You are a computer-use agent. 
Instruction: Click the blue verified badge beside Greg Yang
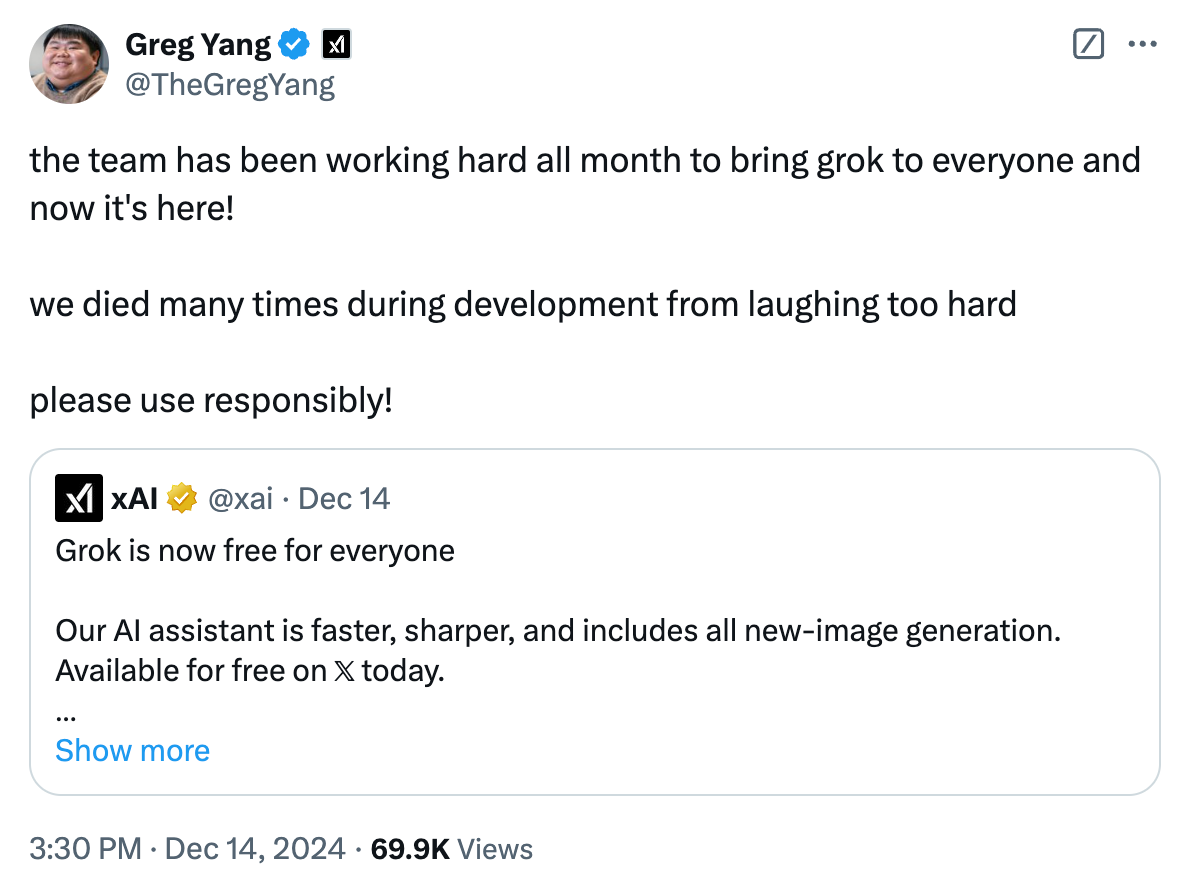[293, 45]
